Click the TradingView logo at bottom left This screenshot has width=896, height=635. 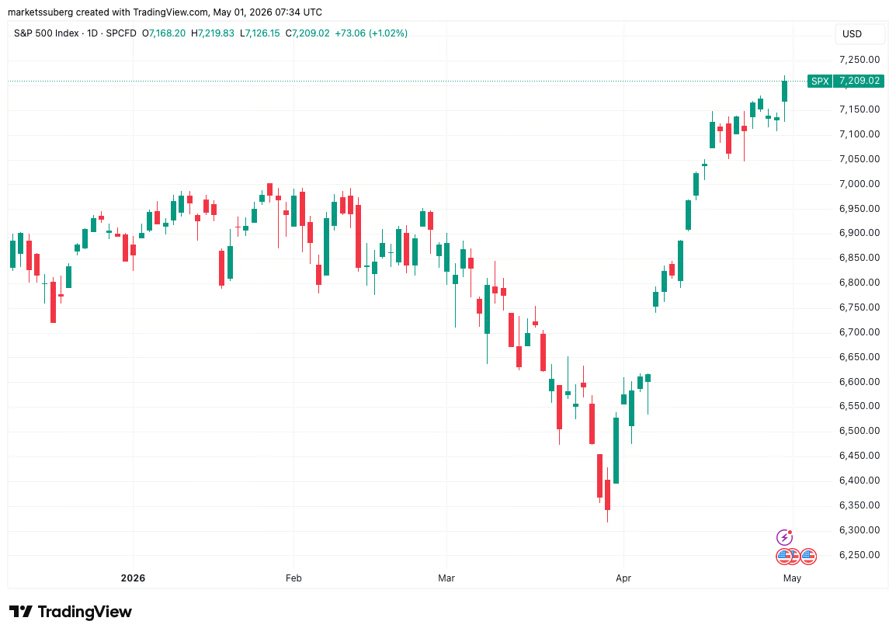[x=70, y=612]
